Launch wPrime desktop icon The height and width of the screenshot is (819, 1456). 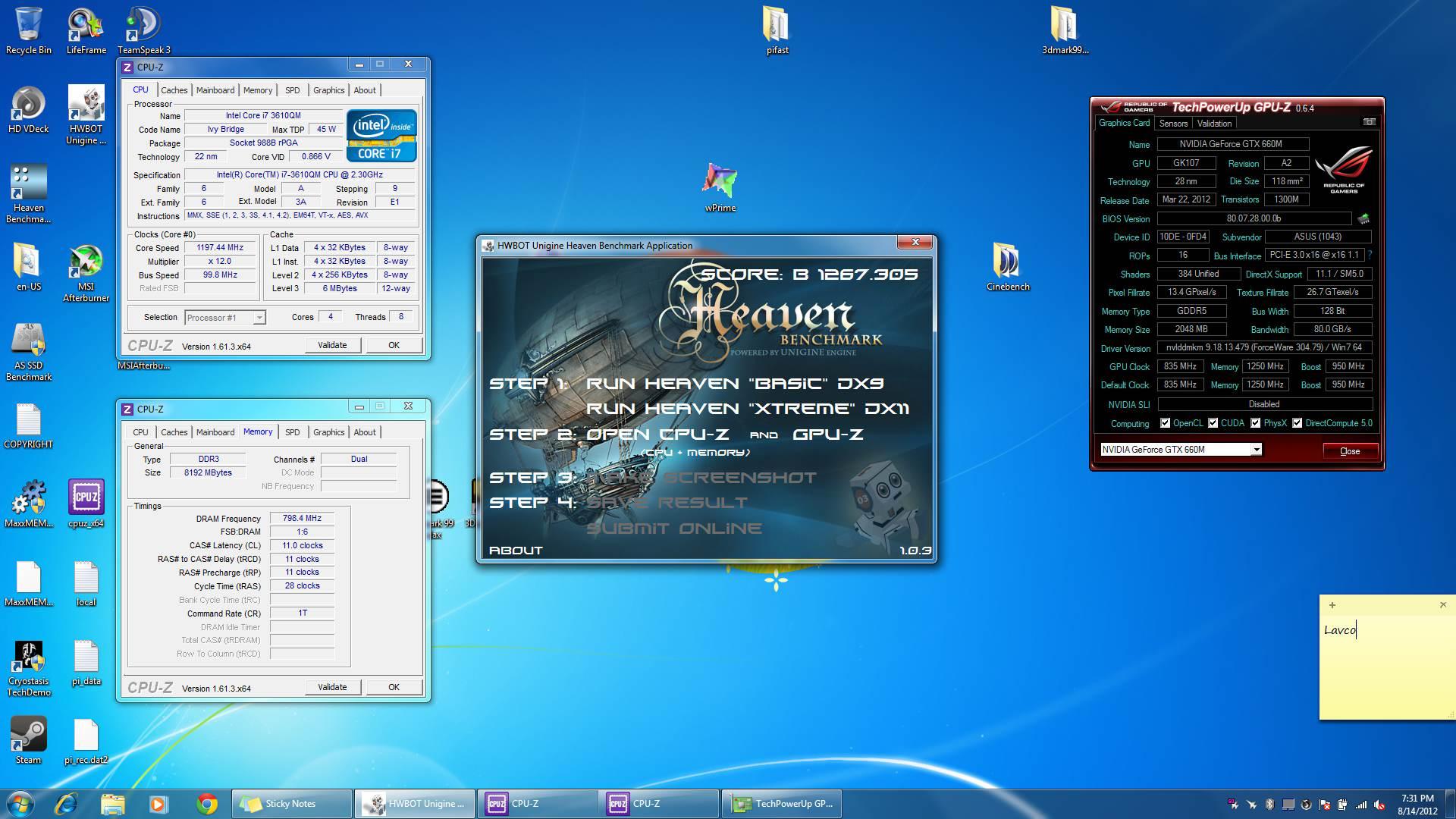[x=720, y=187]
